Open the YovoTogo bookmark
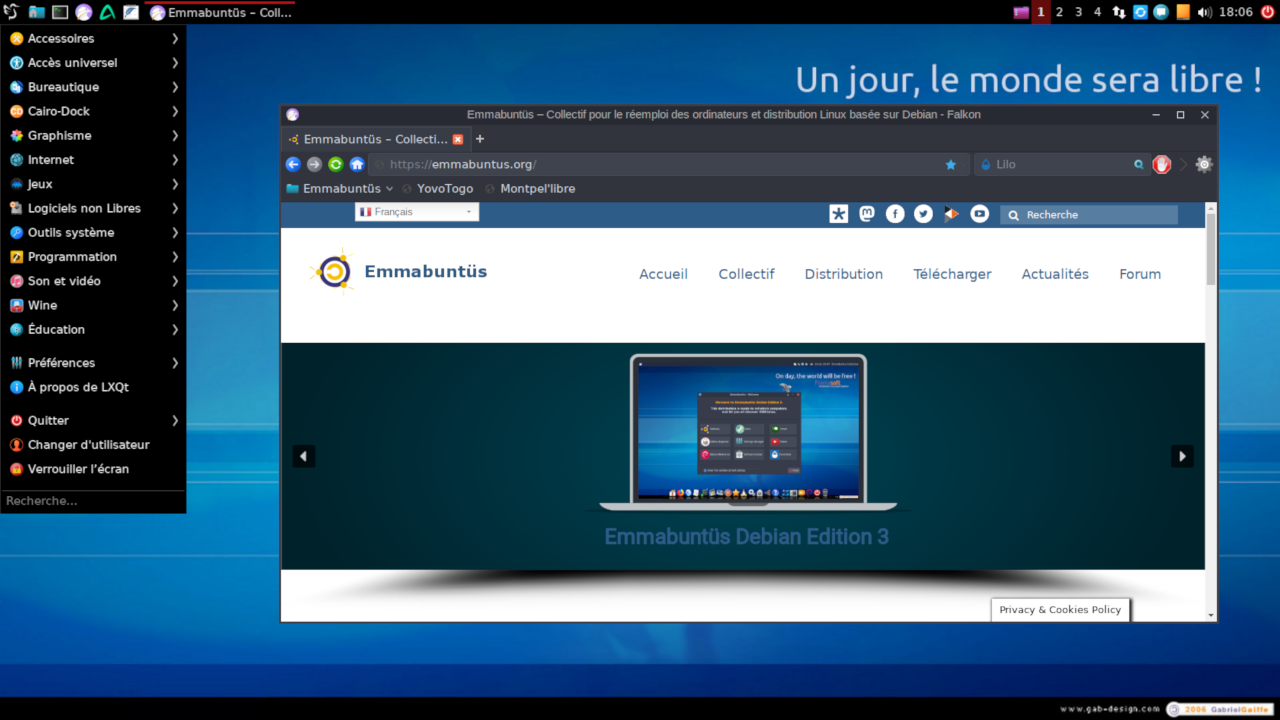Image resolution: width=1280 pixels, height=720 pixels. click(x=437, y=188)
